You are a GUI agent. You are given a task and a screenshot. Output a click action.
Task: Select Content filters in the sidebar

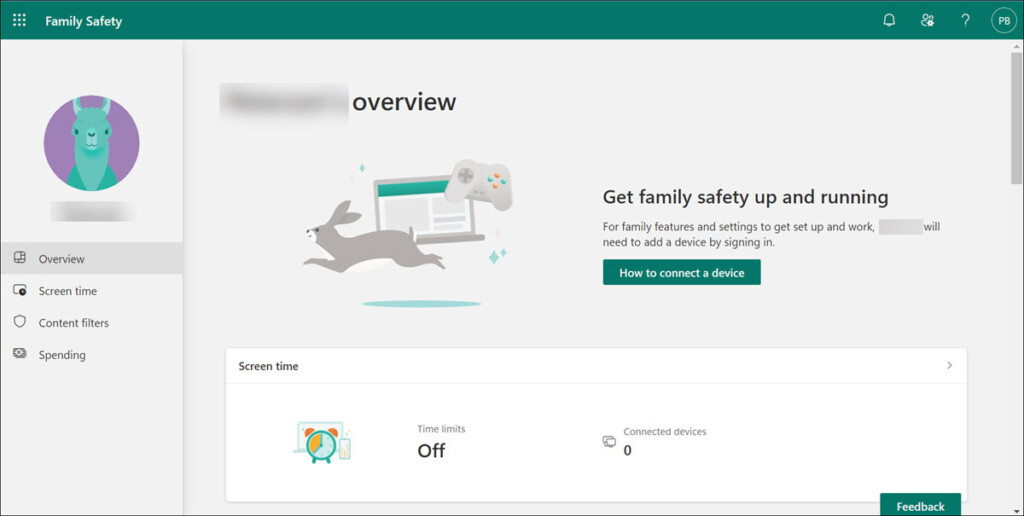point(91,323)
